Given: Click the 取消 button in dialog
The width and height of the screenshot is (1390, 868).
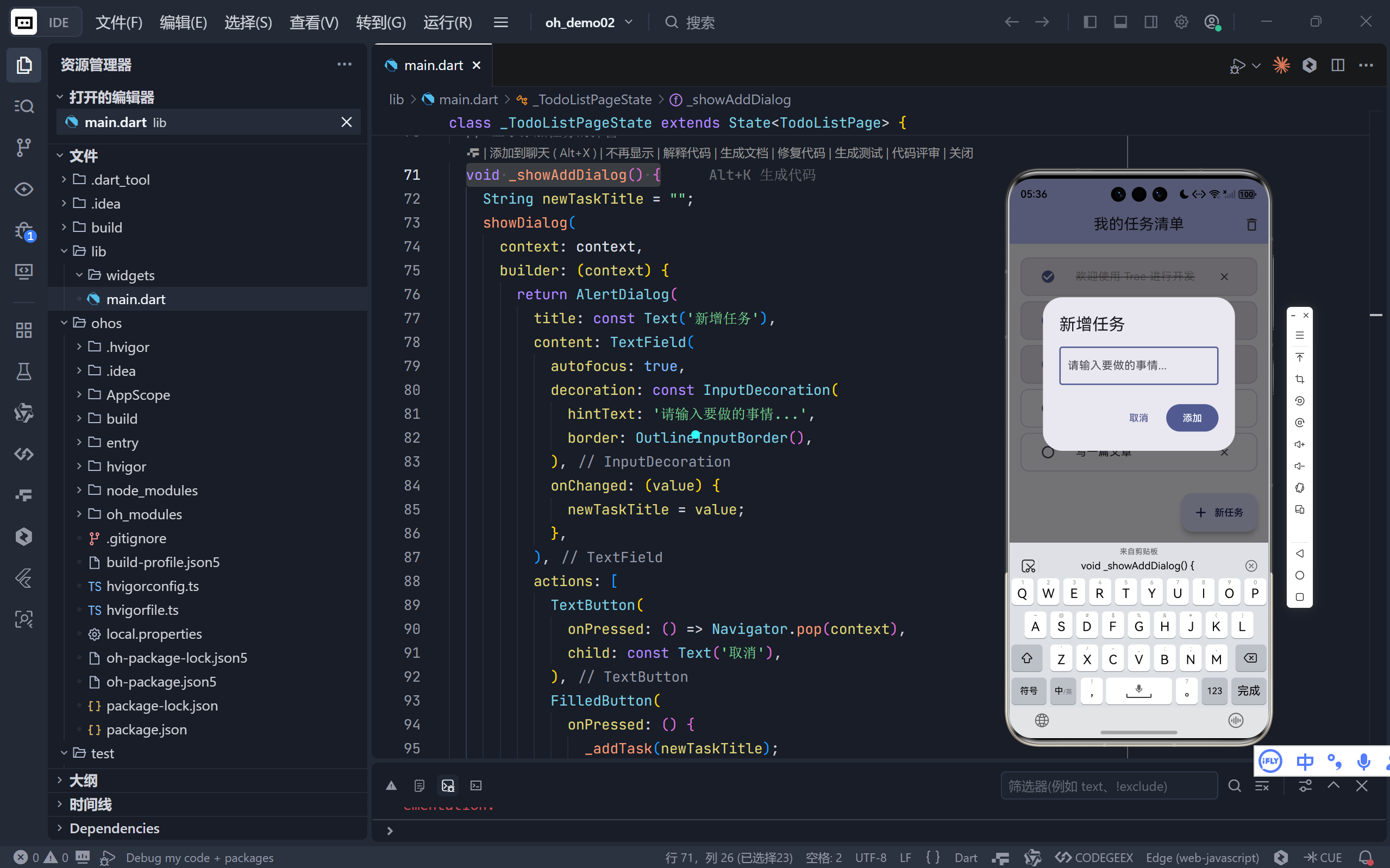Looking at the screenshot, I should 1138,418.
